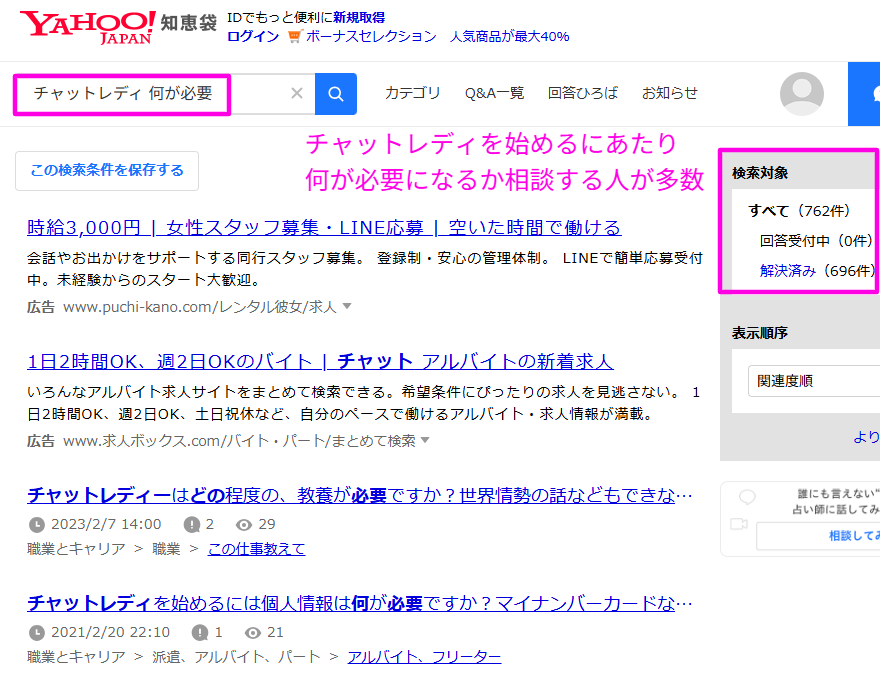Click the 職業 breadcrumb before この仕事教えて
The height and width of the screenshot is (685, 880).
[166, 549]
